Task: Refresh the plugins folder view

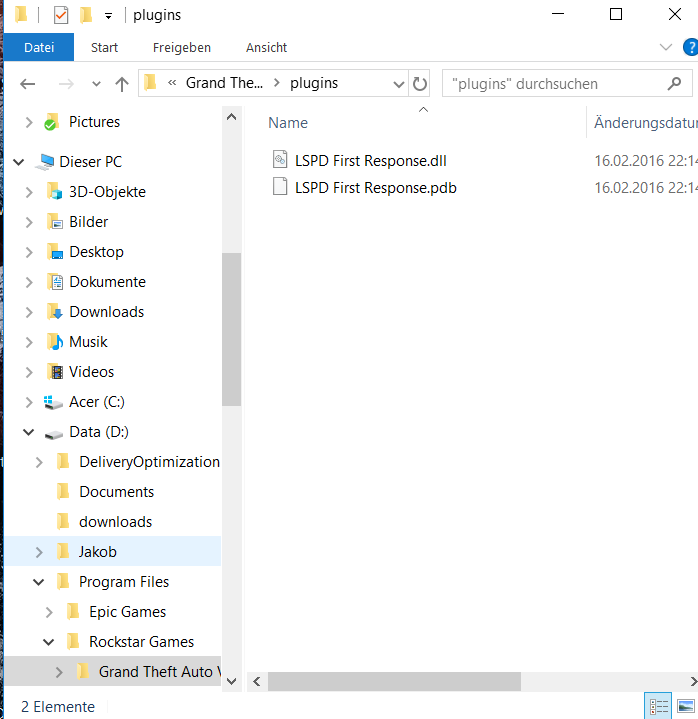Action: click(420, 83)
